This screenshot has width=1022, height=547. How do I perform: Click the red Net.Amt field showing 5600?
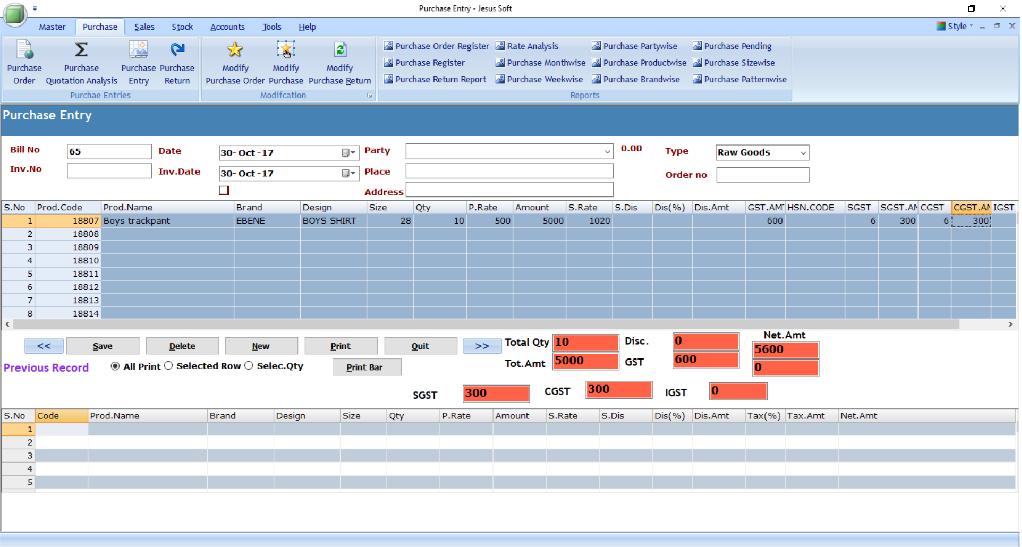[785, 350]
